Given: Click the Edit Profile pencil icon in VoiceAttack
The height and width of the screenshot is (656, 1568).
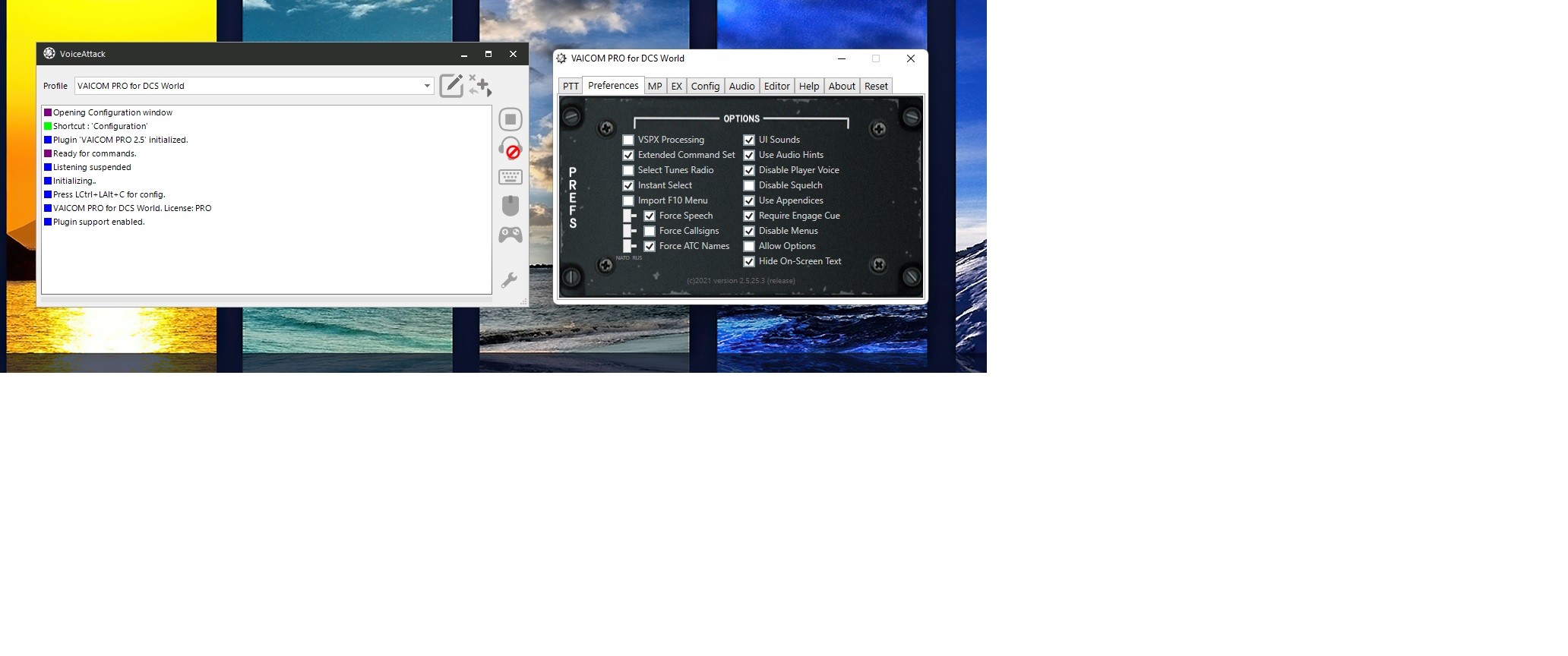Looking at the screenshot, I should (x=451, y=86).
